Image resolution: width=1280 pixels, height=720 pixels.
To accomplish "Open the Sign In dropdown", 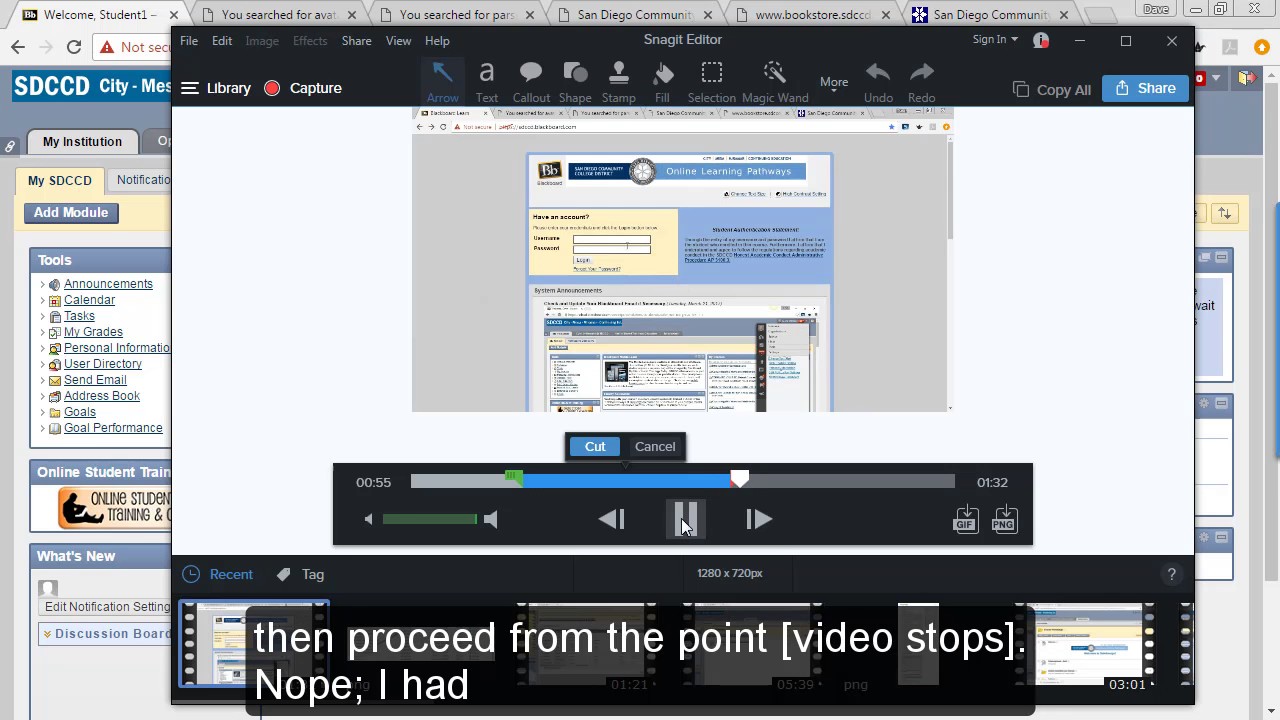I will point(995,39).
